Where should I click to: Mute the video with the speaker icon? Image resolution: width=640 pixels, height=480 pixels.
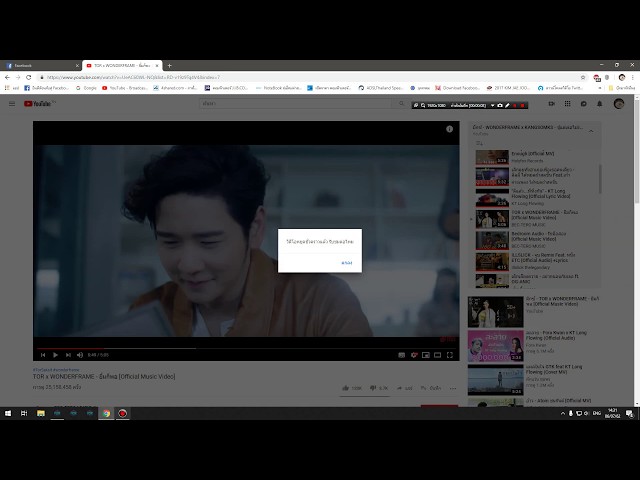[80, 355]
